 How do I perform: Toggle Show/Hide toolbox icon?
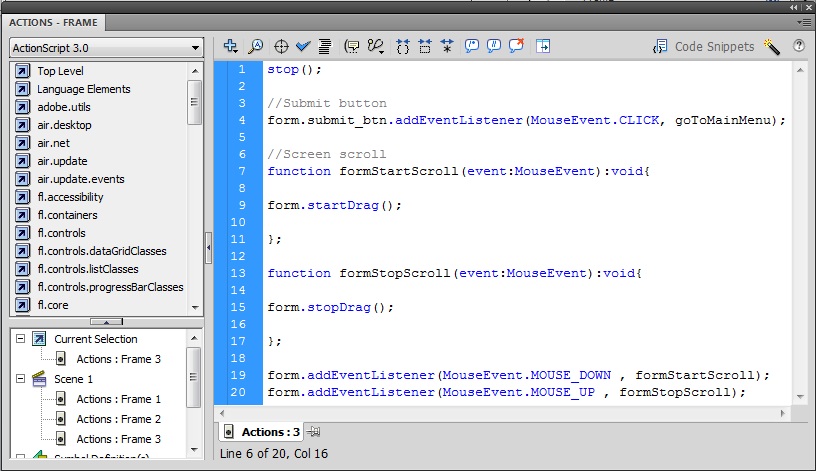tap(543, 46)
